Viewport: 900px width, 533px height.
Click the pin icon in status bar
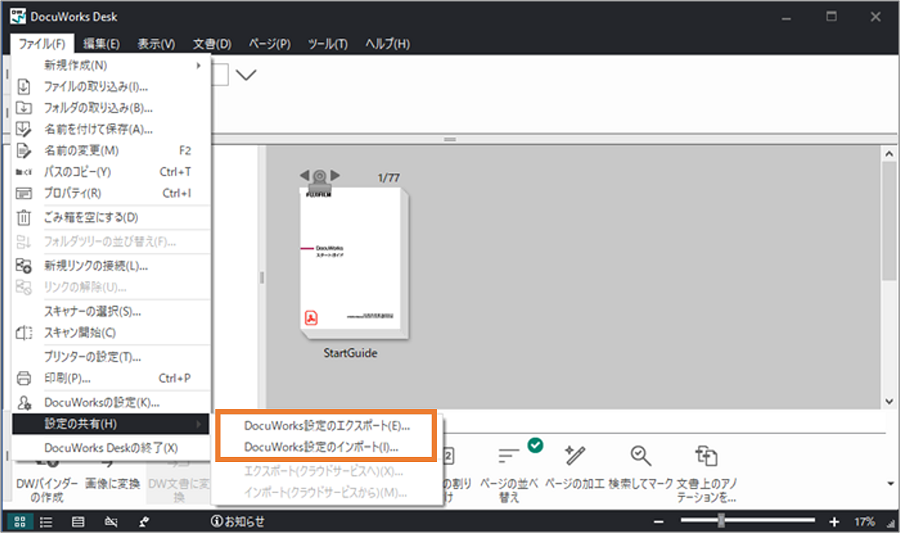point(144,522)
